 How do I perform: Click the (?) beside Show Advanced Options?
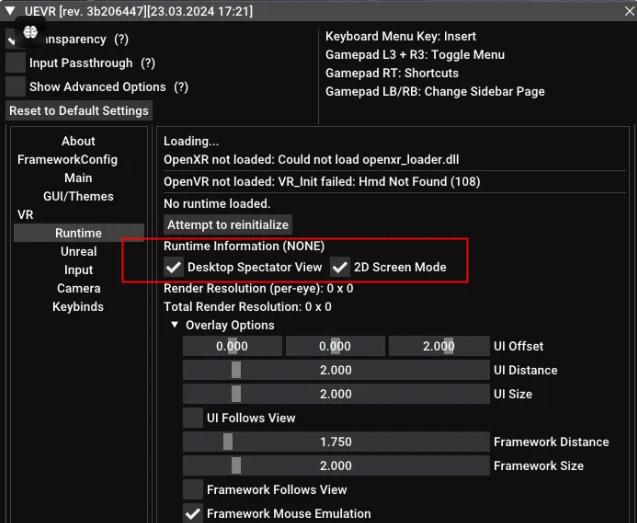click(182, 87)
